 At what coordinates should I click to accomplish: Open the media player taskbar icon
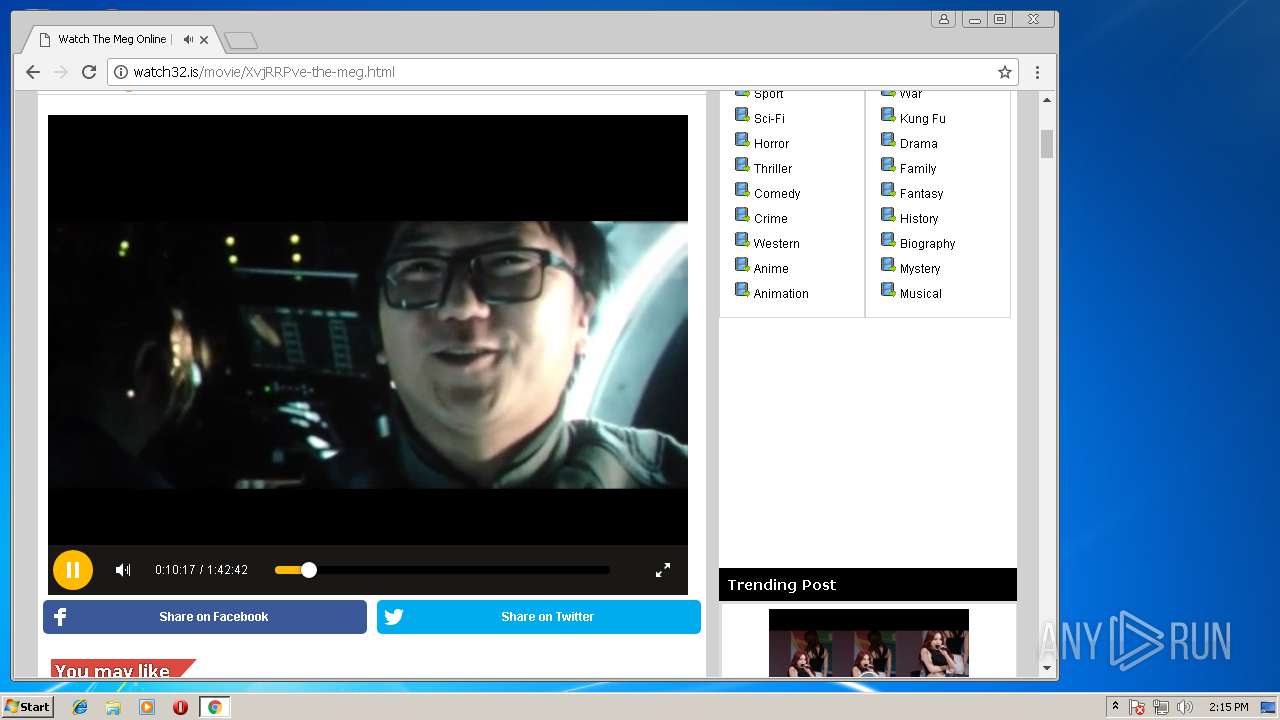[147, 707]
